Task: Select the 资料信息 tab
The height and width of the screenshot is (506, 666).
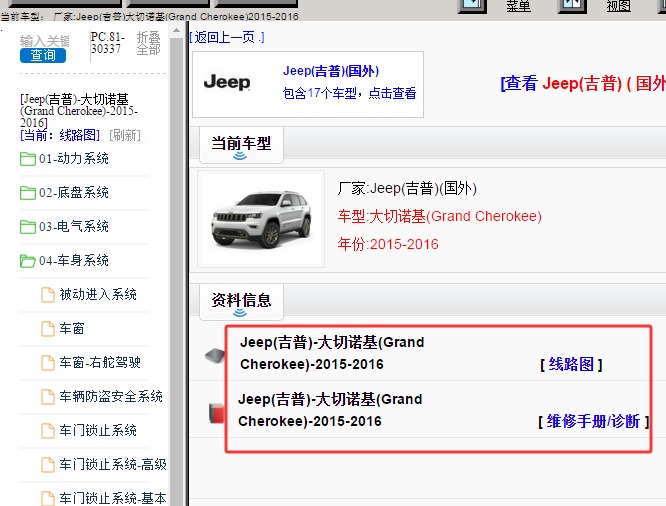Action: [x=241, y=302]
